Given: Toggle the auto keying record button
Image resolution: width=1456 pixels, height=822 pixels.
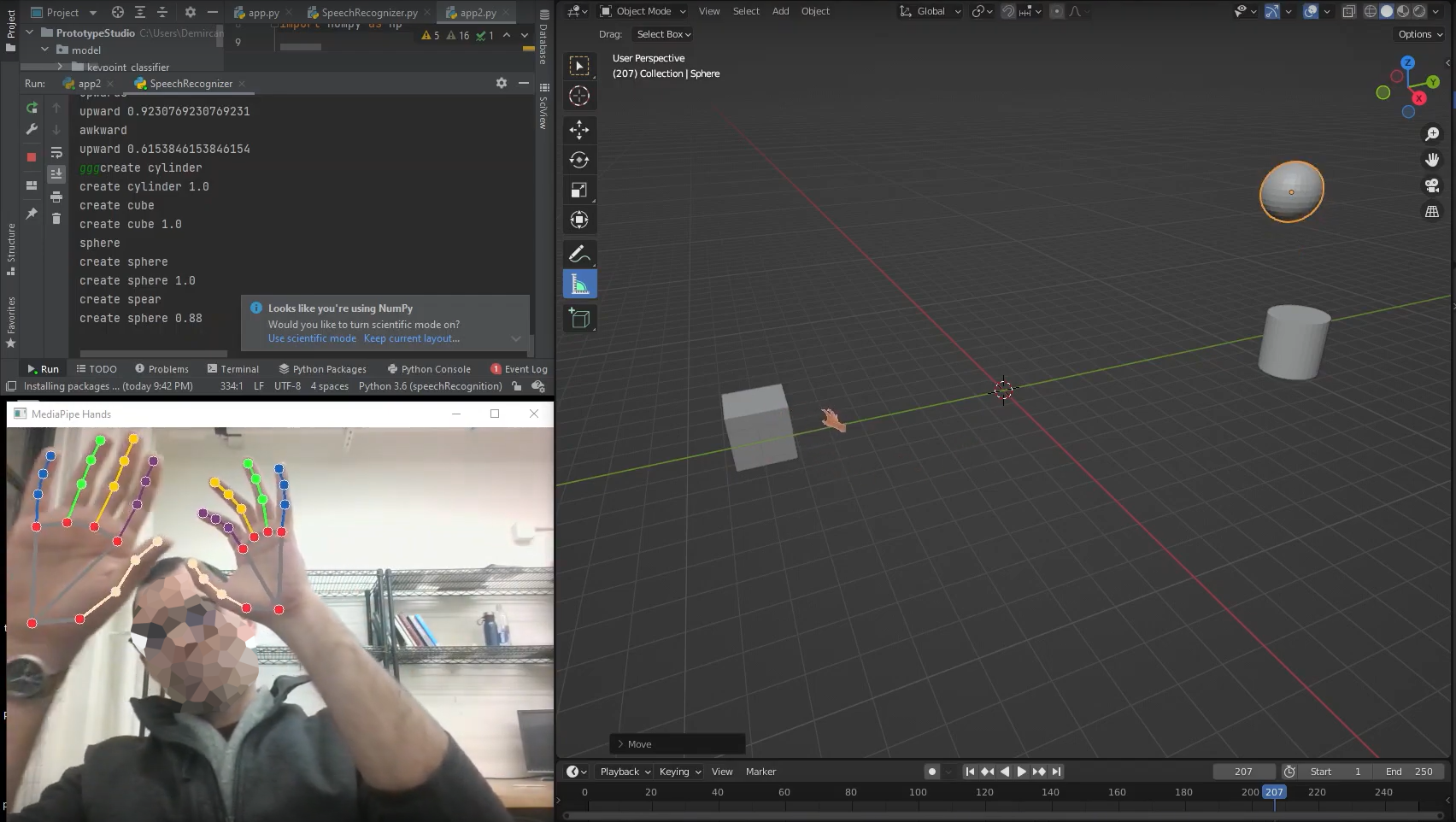Looking at the screenshot, I should click(x=932, y=772).
